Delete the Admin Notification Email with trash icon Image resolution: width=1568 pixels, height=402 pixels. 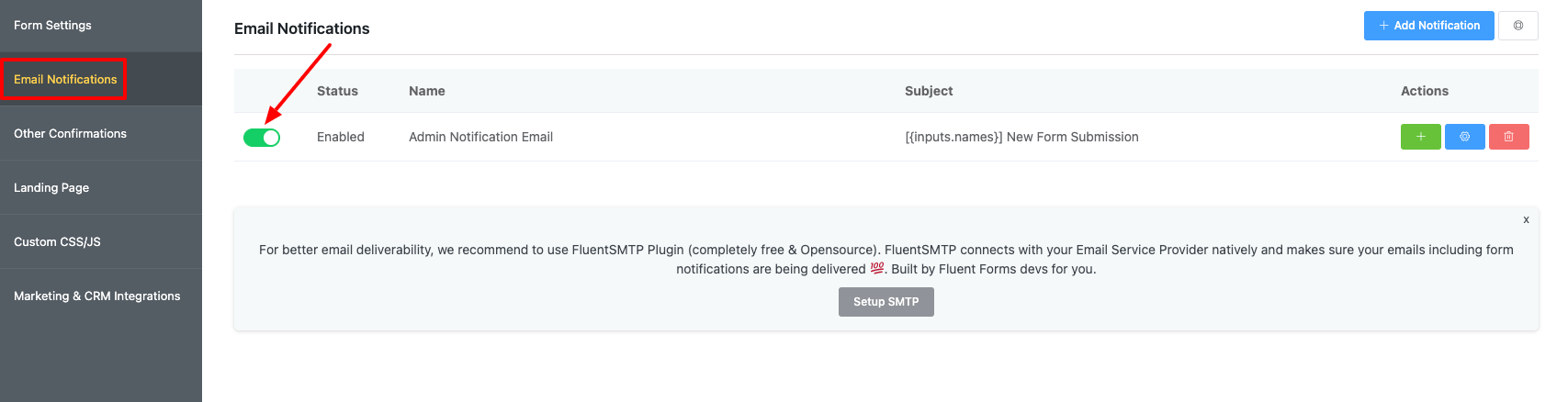click(x=1508, y=137)
